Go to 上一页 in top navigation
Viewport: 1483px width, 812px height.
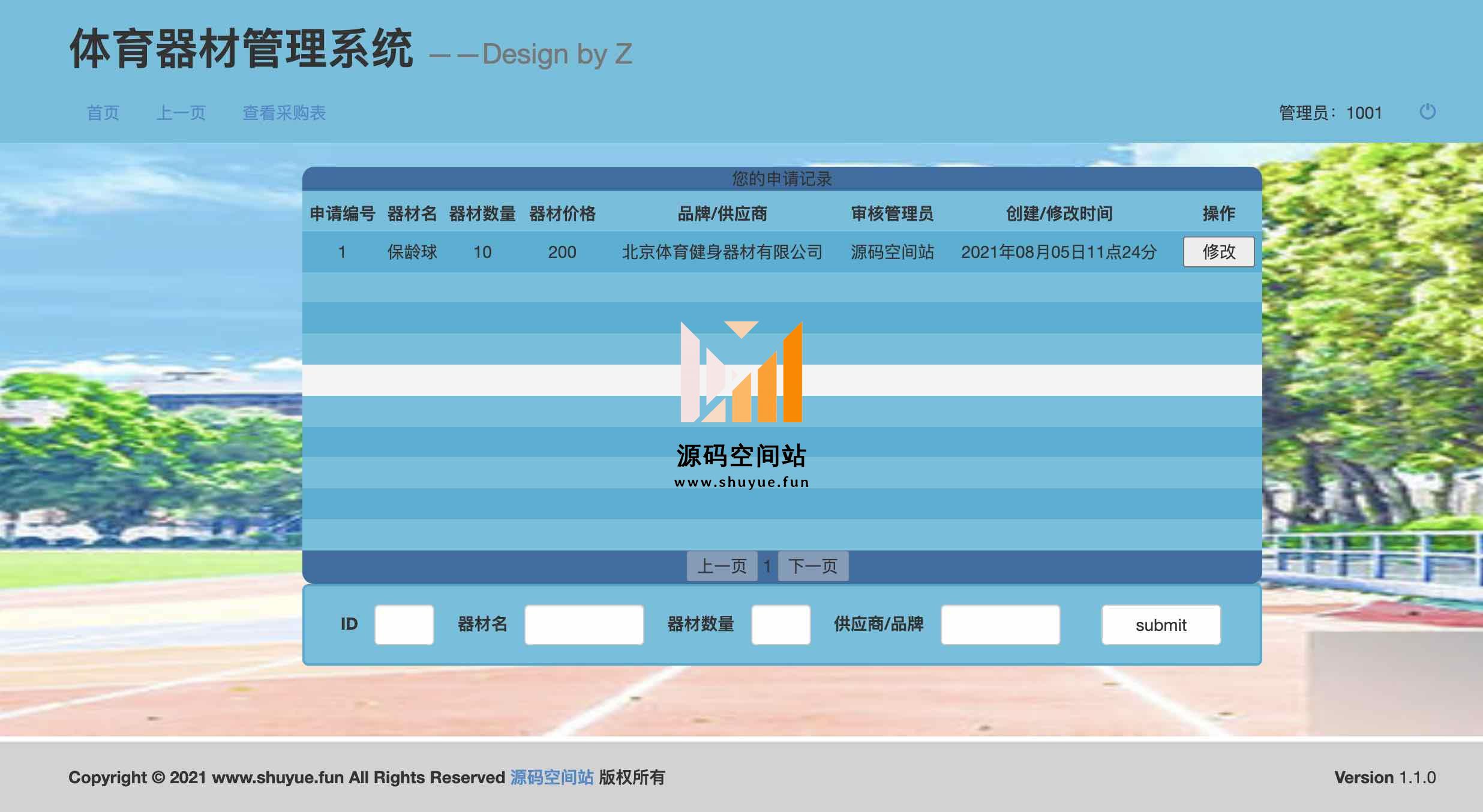[181, 113]
